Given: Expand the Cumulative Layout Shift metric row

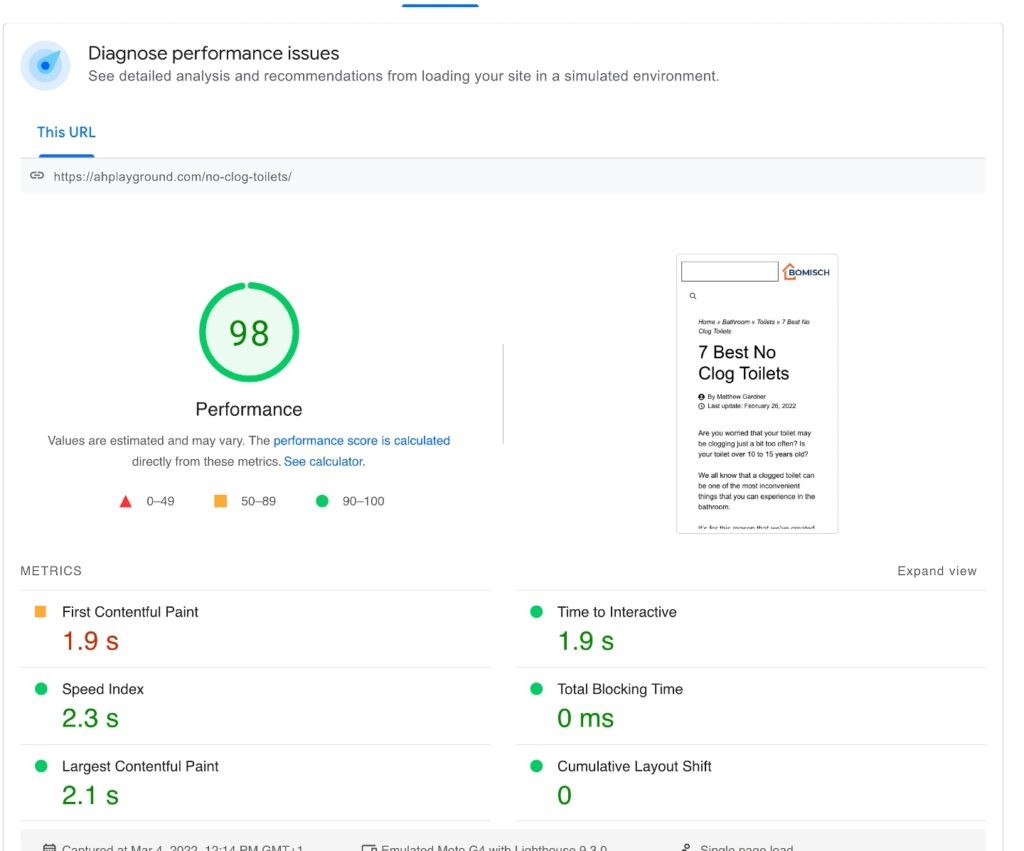Looking at the screenshot, I should pyautogui.click(x=634, y=766).
